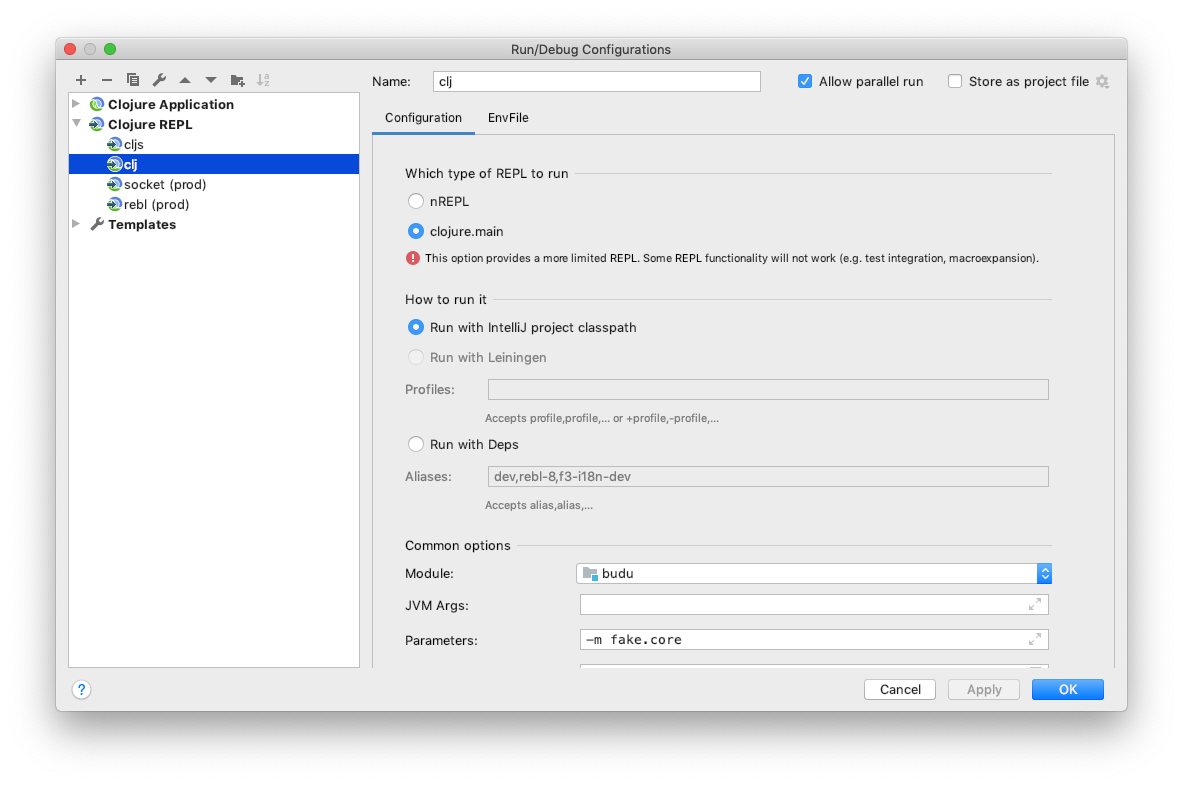Move the selected configuration down
Viewport: 1183px width, 785px height.
(211, 80)
